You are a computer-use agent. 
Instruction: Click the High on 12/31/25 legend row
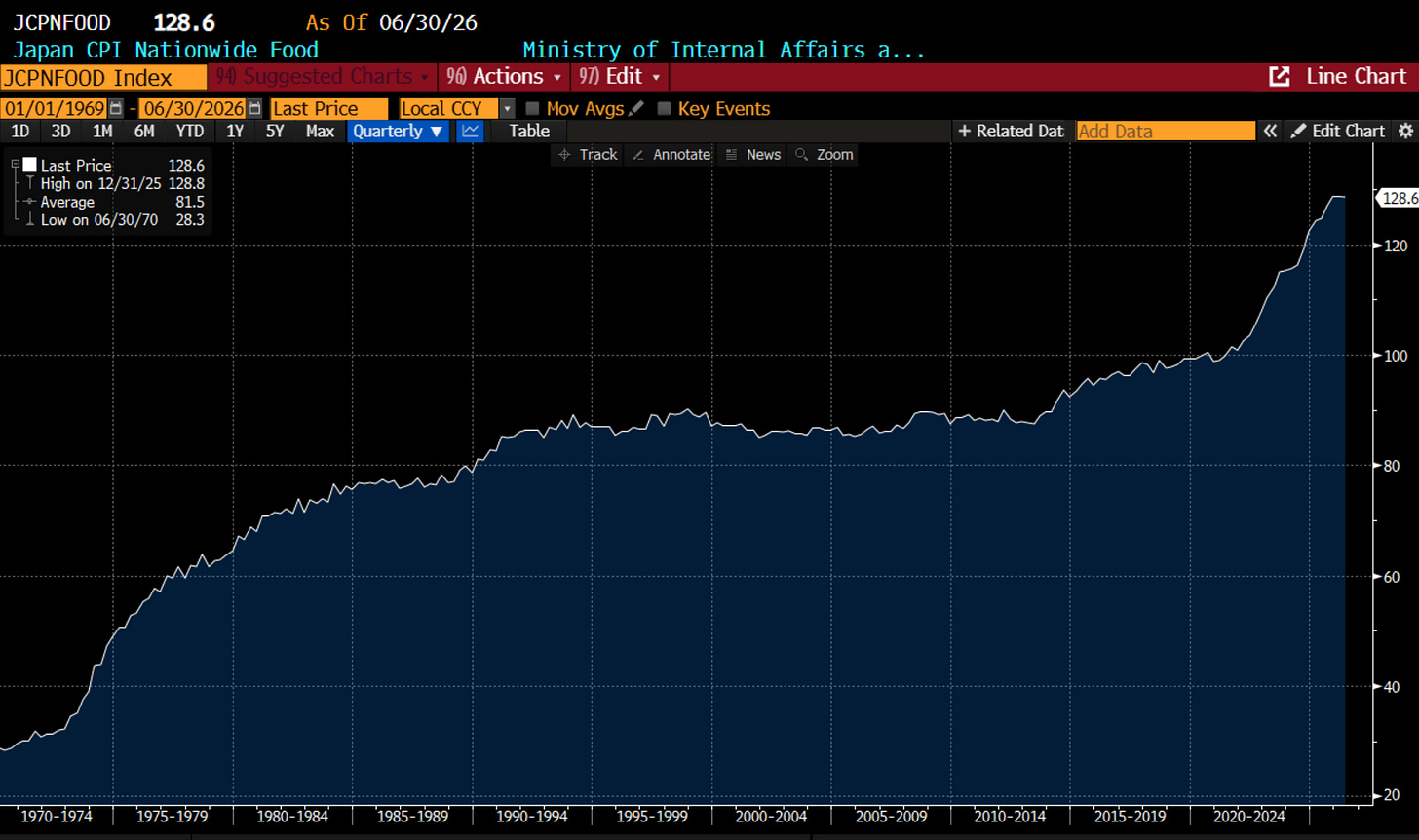115,183
